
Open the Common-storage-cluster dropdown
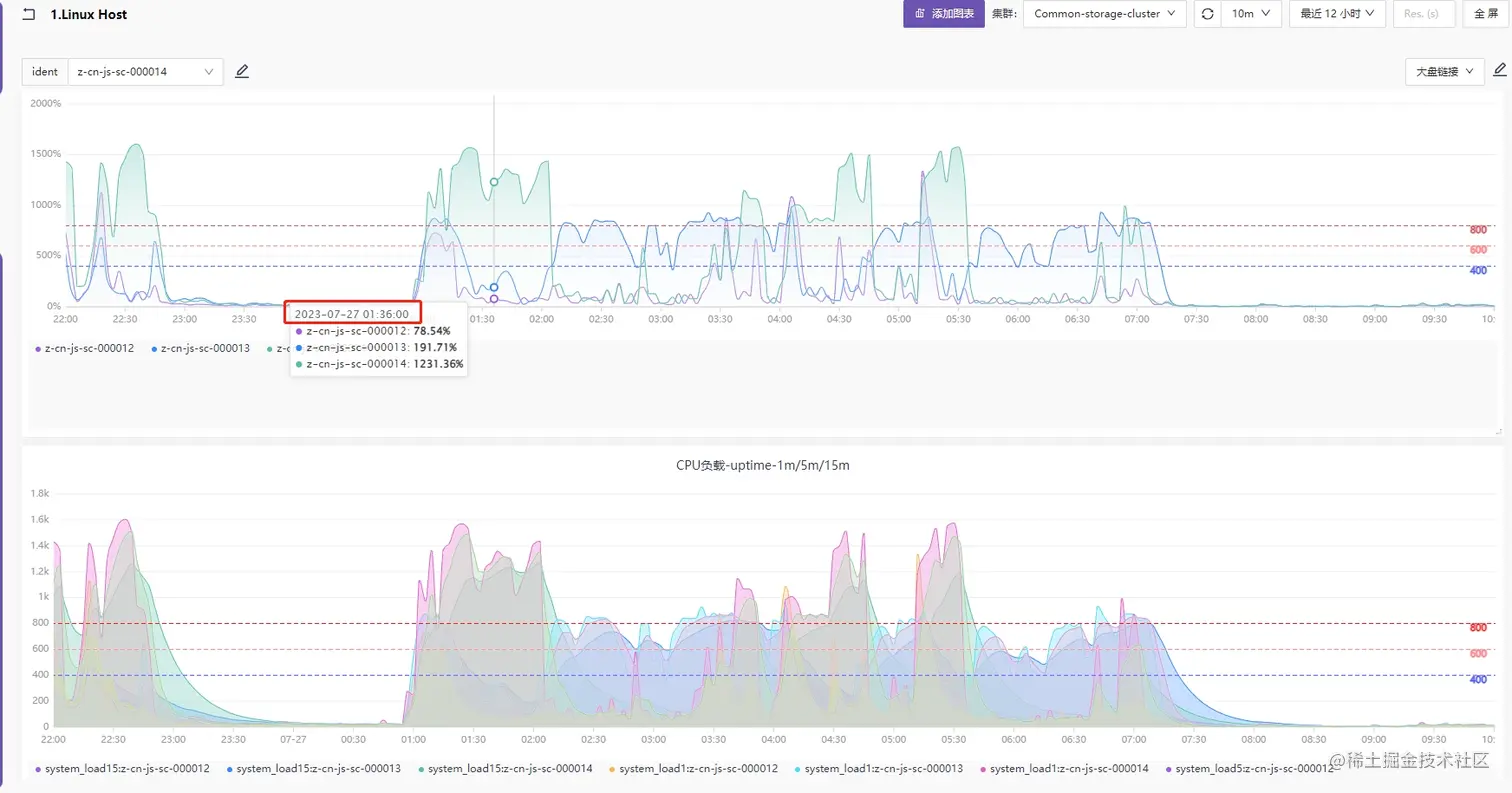(x=1104, y=14)
